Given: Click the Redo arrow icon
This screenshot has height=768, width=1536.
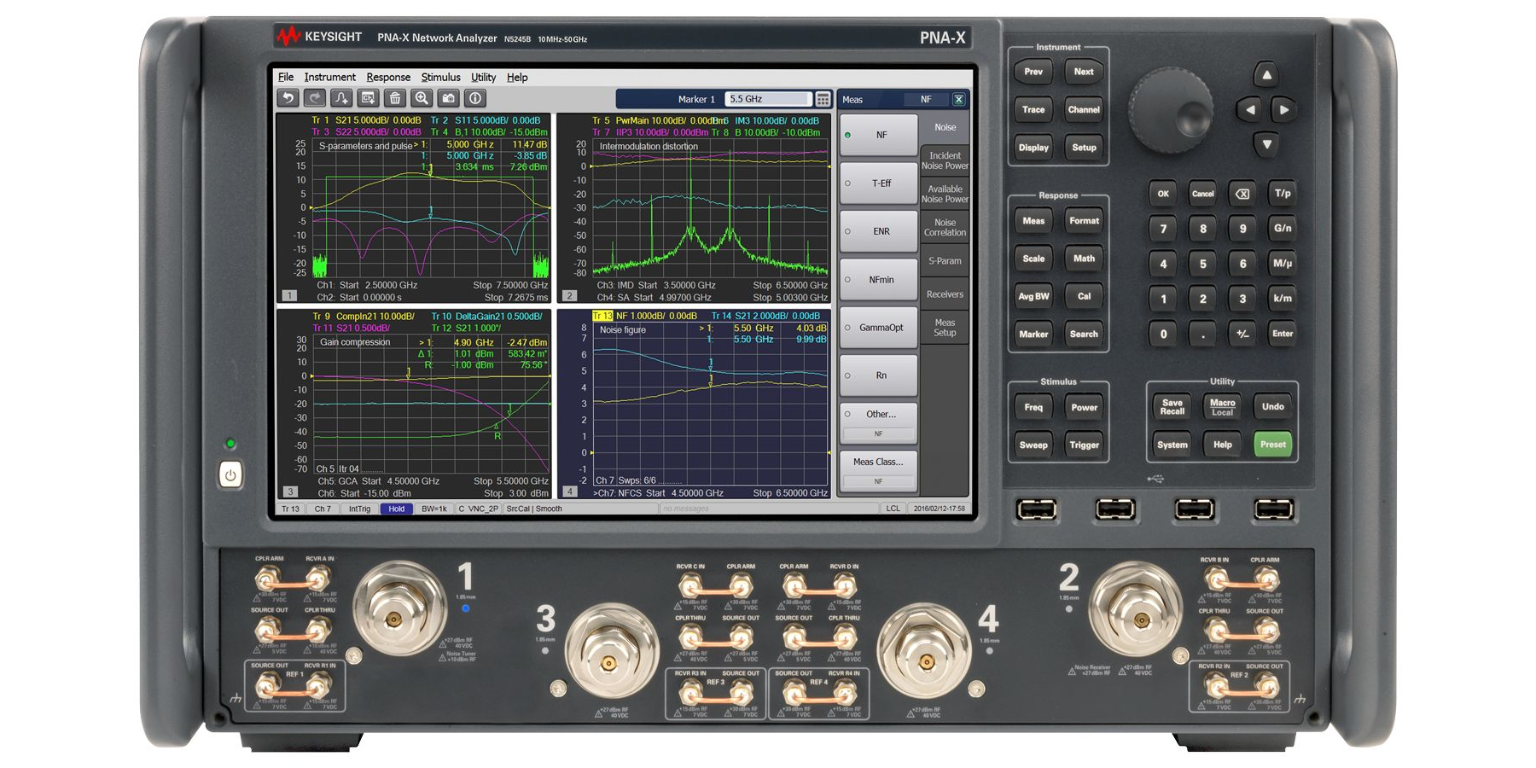Looking at the screenshot, I should point(314,98).
